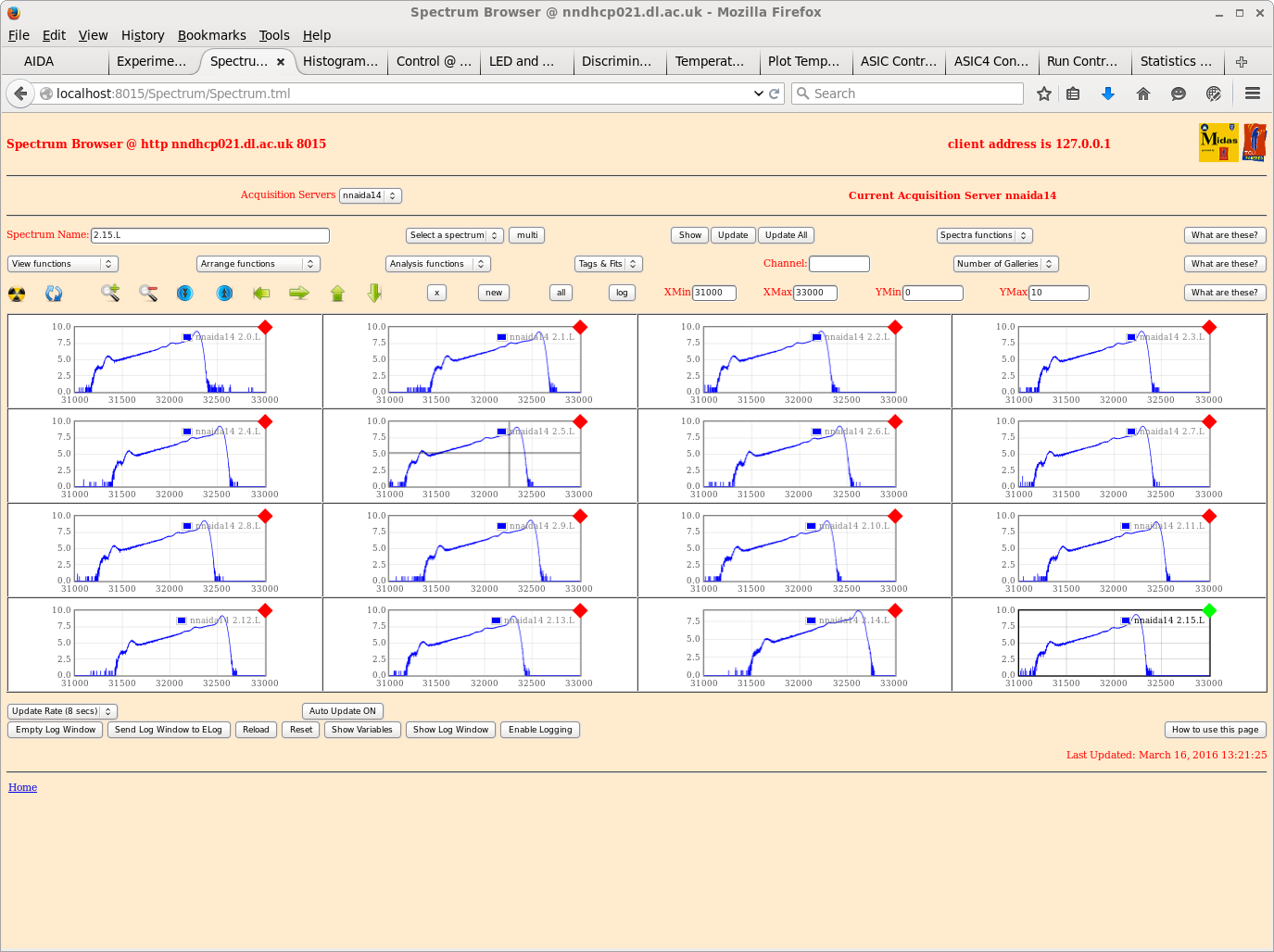Toggle red diamond on spectrum 2.14.L
Screen dimensions: 1274x952
(895, 610)
